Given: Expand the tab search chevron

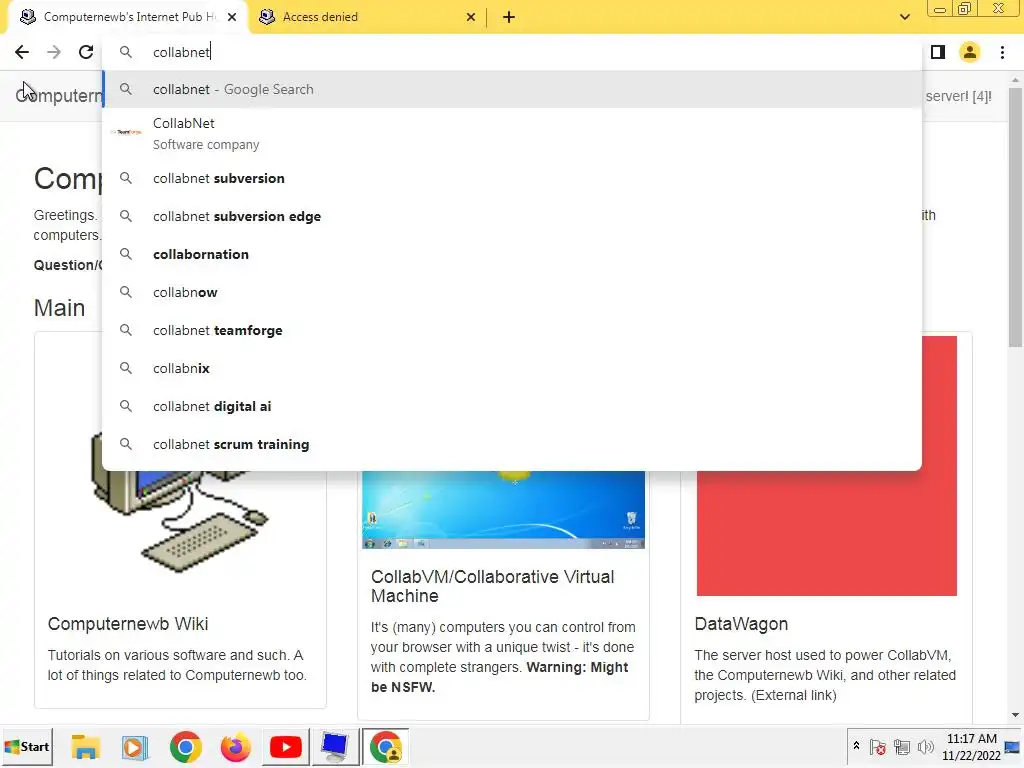Looking at the screenshot, I should tap(904, 17).
